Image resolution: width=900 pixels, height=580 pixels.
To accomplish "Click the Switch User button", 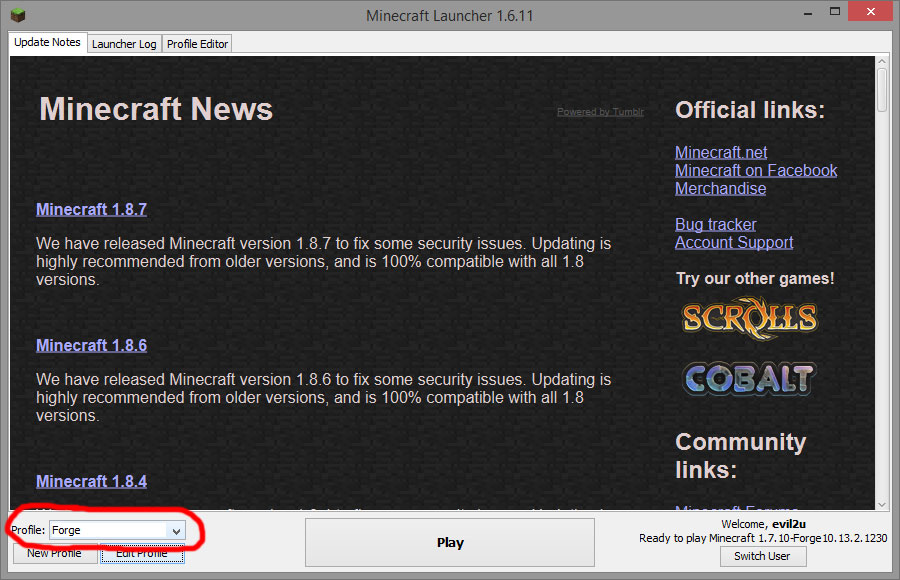I will (763, 556).
